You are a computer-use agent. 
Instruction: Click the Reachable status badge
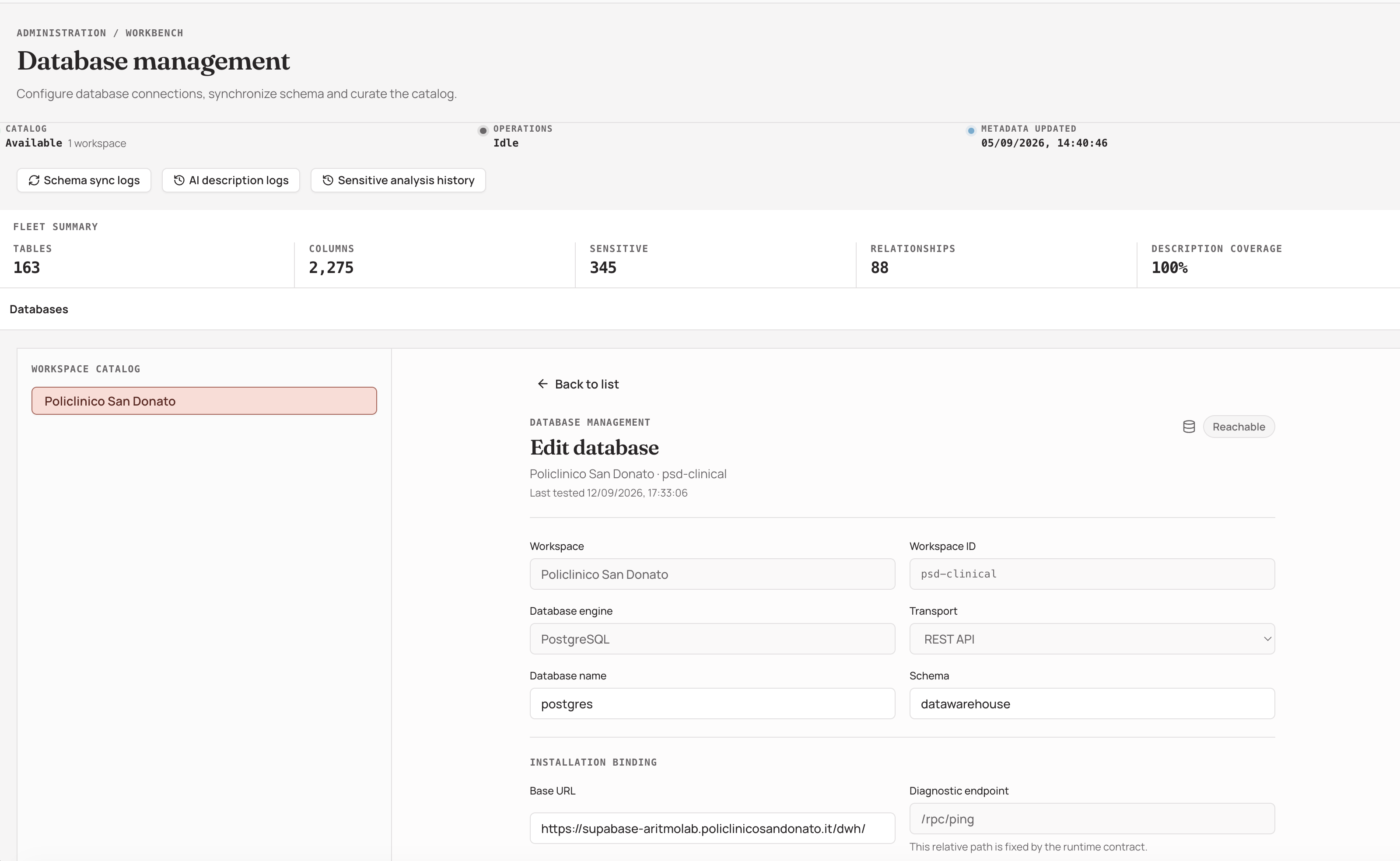pos(1238,427)
